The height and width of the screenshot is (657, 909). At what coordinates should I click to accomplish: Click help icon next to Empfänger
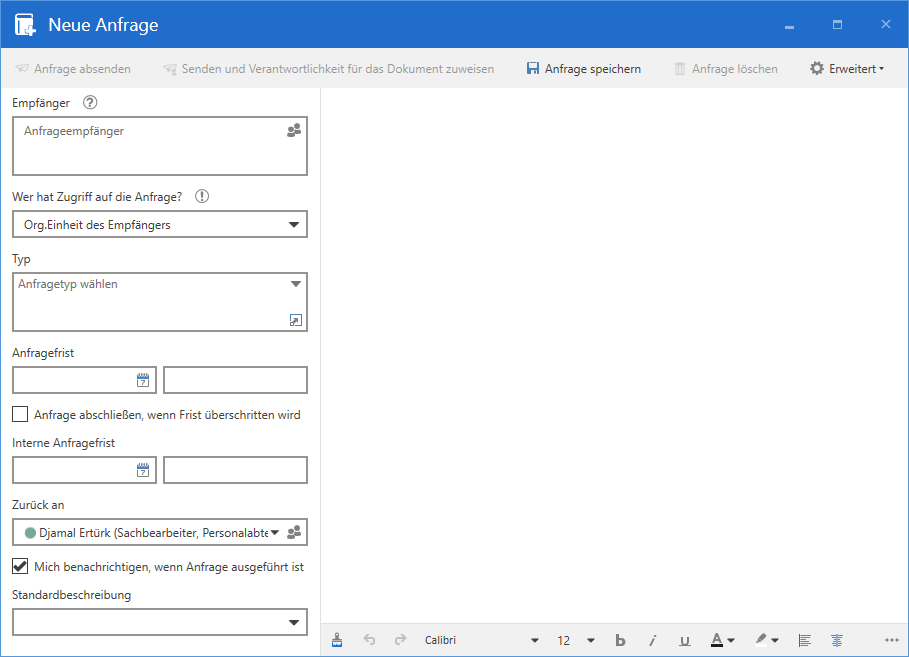click(91, 102)
